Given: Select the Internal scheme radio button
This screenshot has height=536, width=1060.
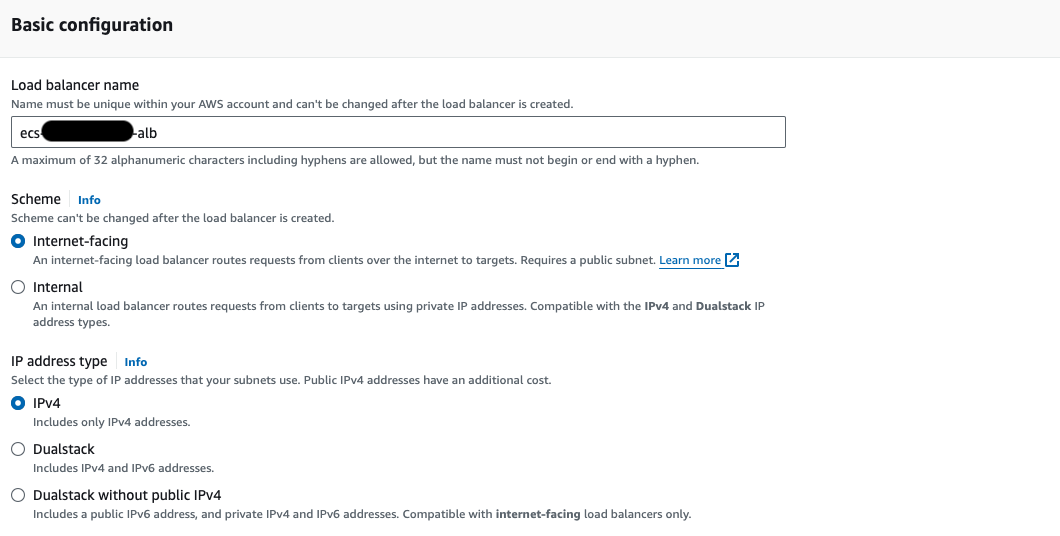Looking at the screenshot, I should tap(18, 287).
